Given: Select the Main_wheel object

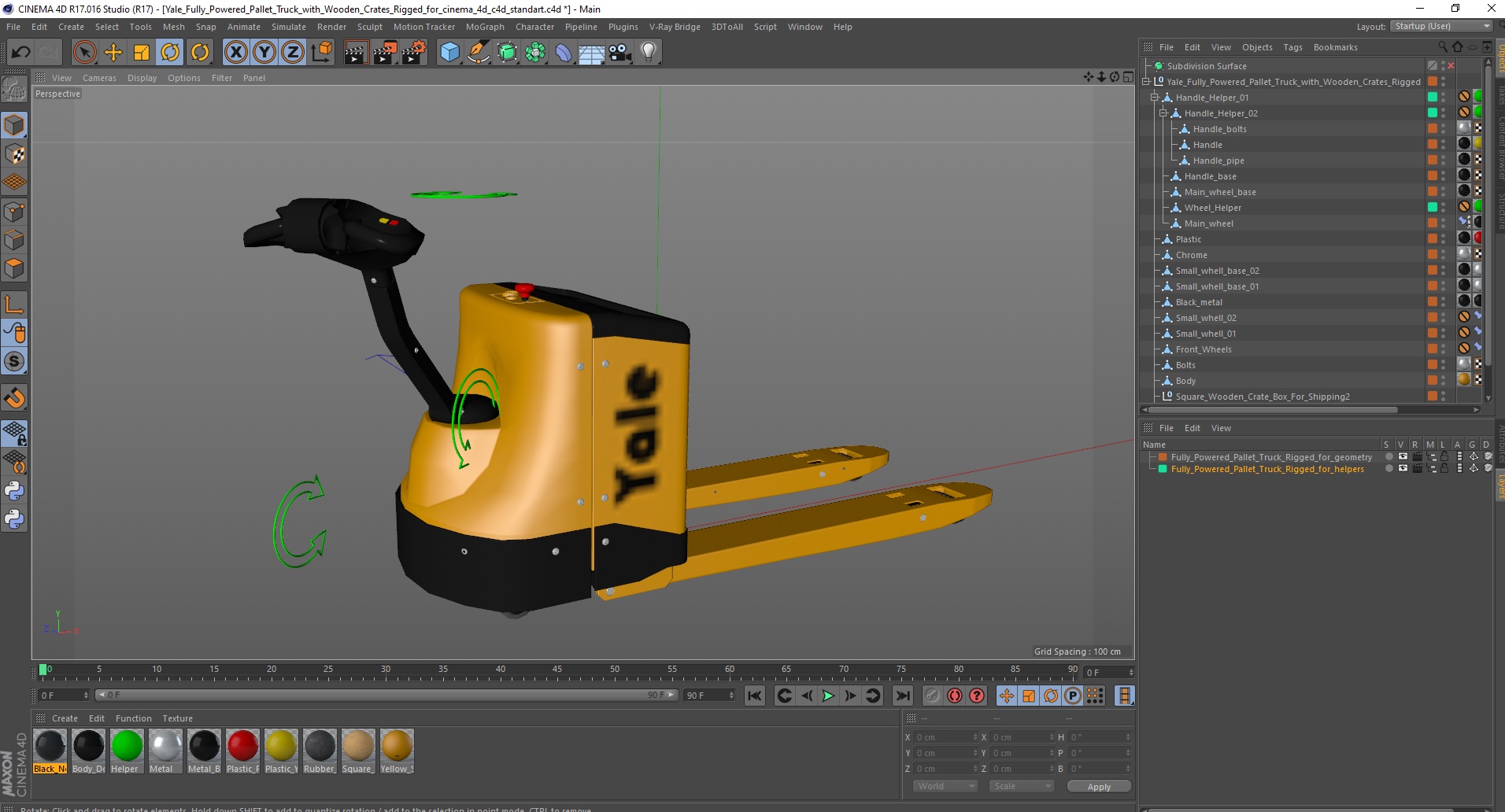Looking at the screenshot, I should click(x=1208, y=223).
